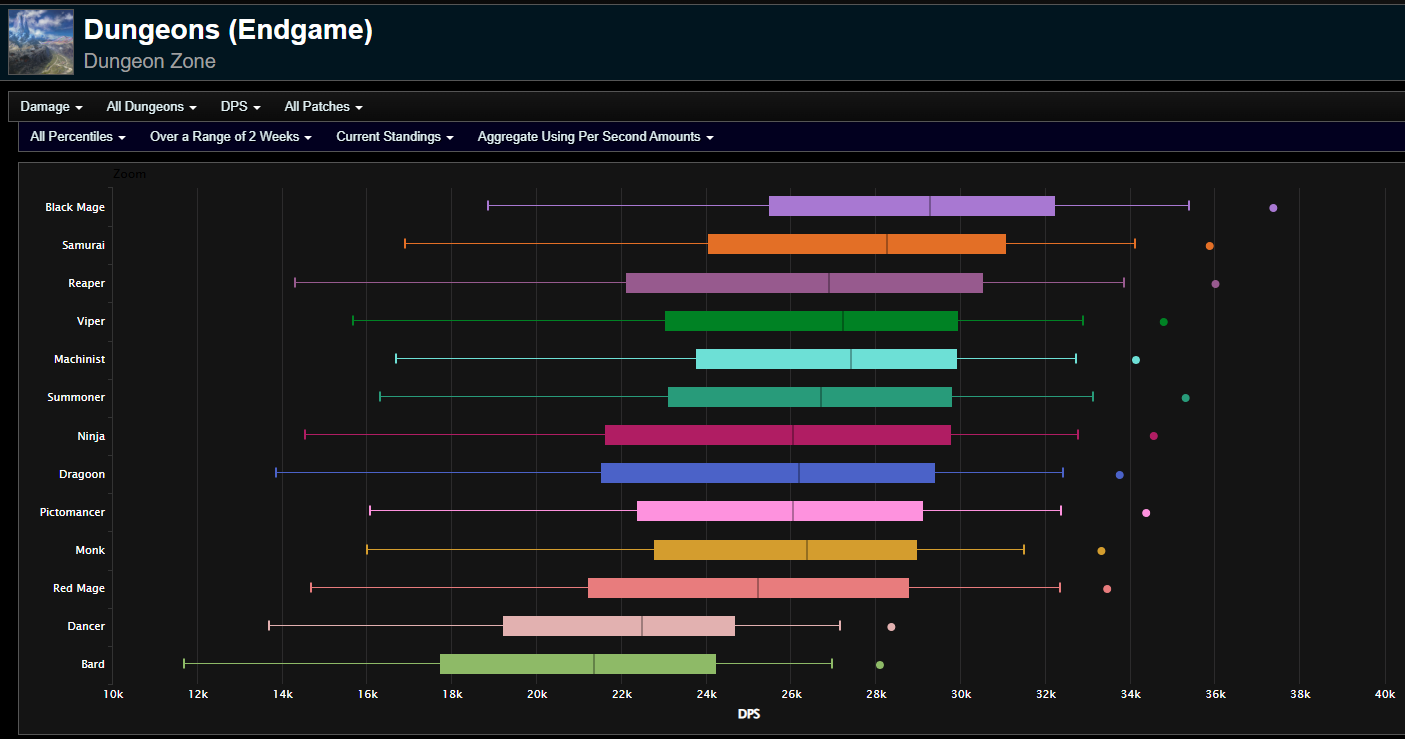1405x739 pixels.
Task: Click the Monk outlier dot
Action: 1101,551
